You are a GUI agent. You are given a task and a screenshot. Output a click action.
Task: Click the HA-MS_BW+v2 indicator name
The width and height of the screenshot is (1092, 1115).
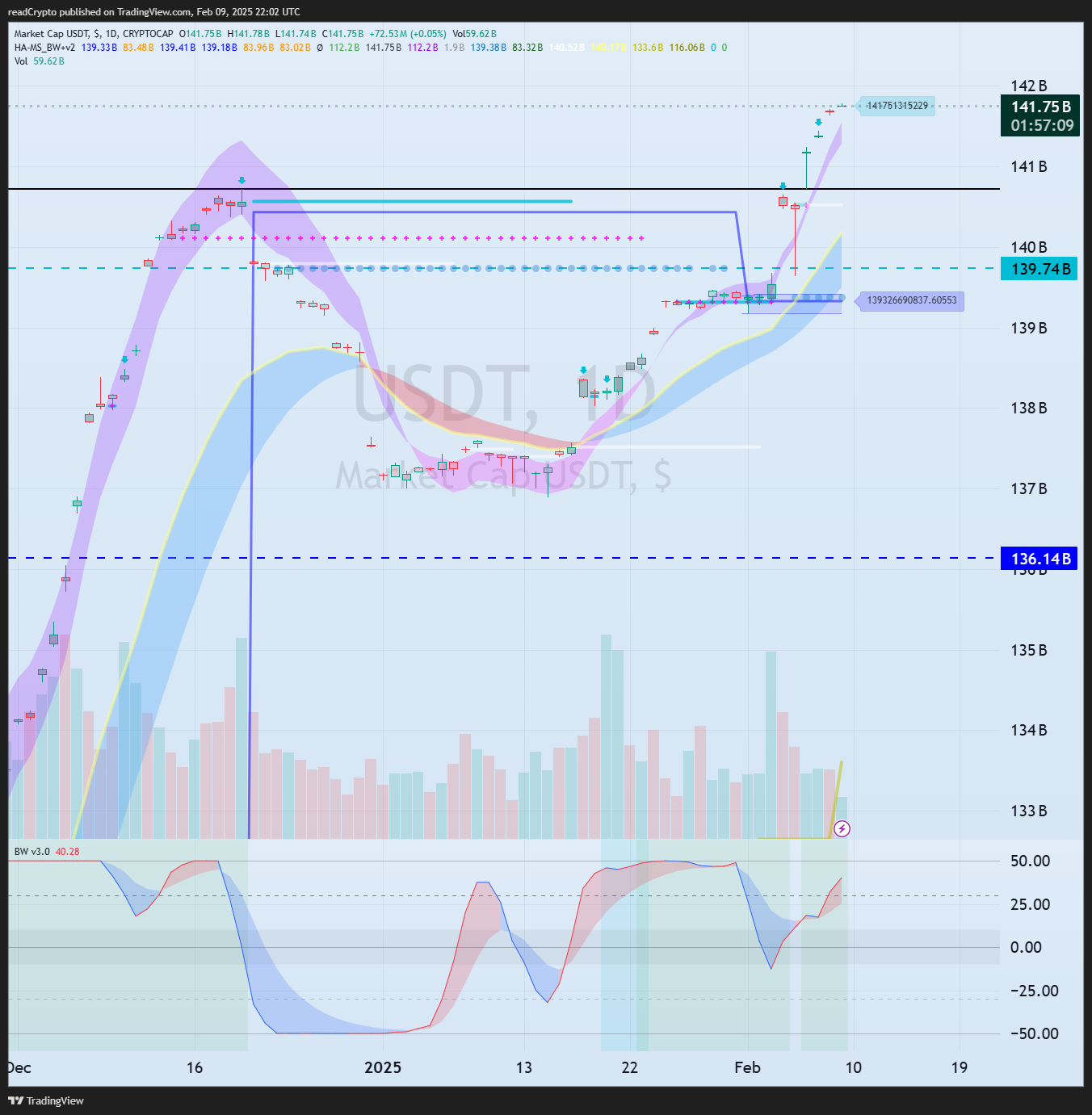point(44,48)
